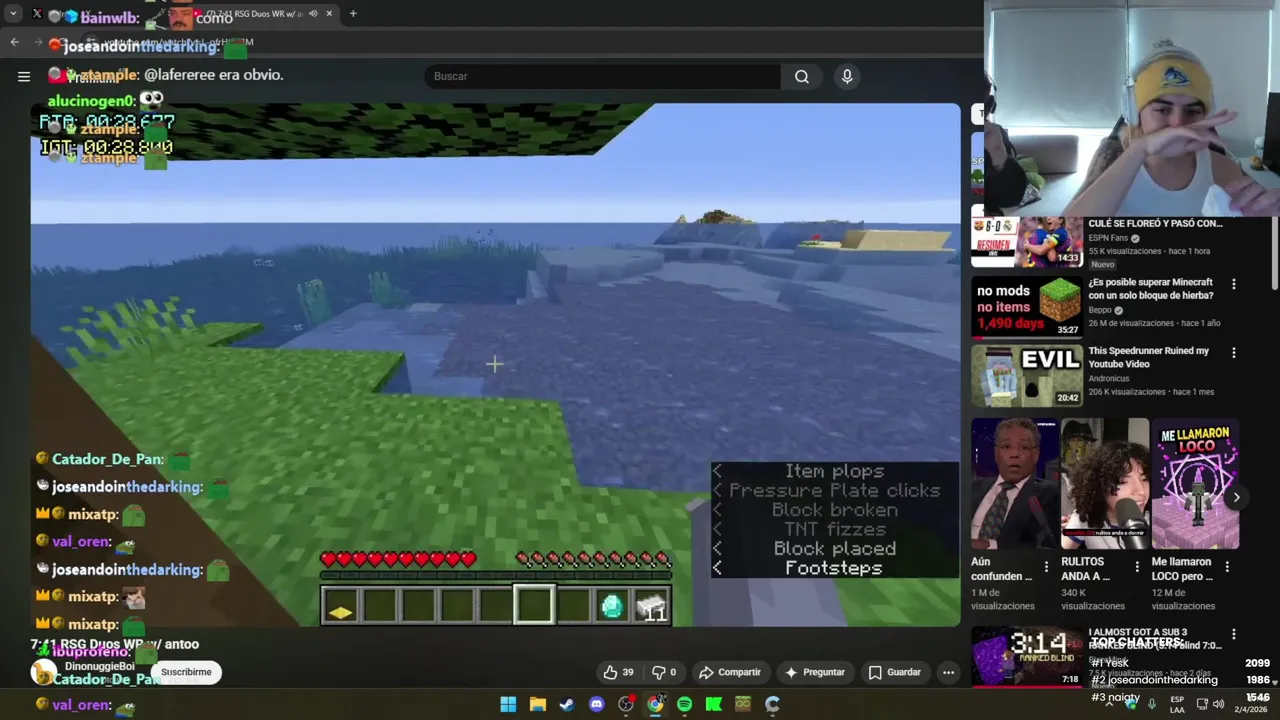1280x720 pixels.
Task: Open the one block of grass Minecraft thumbnail
Action: click(x=1027, y=307)
